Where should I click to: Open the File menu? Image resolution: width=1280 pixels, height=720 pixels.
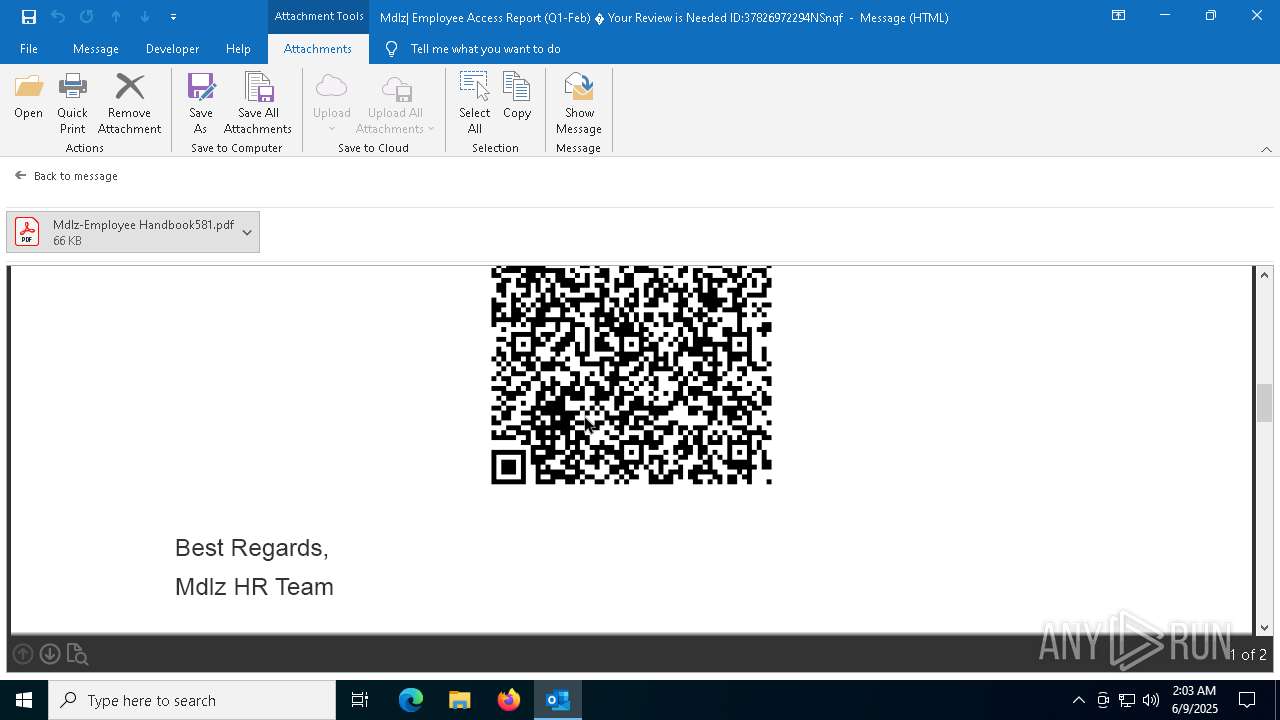click(x=29, y=49)
